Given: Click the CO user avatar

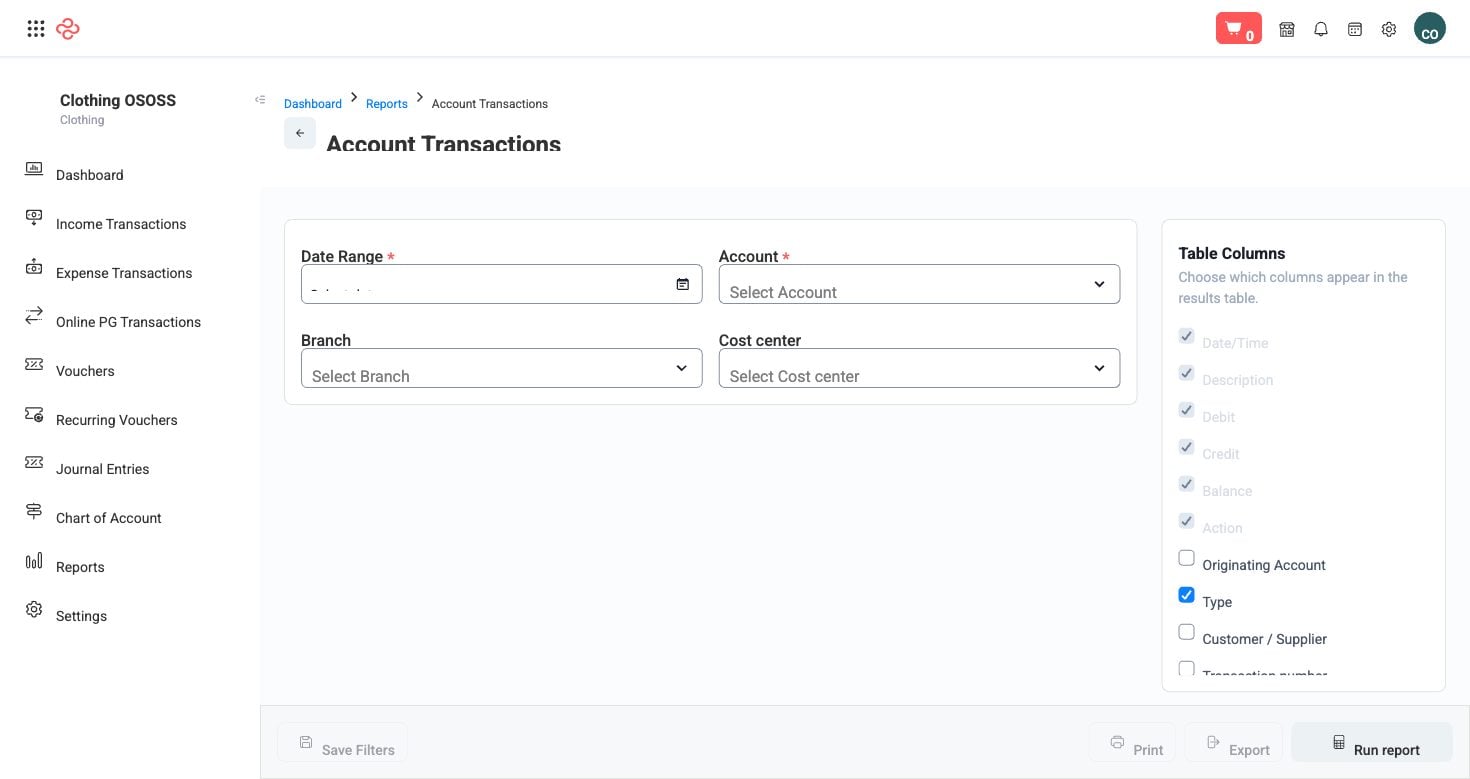Looking at the screenshot, I should [1430, 29].
